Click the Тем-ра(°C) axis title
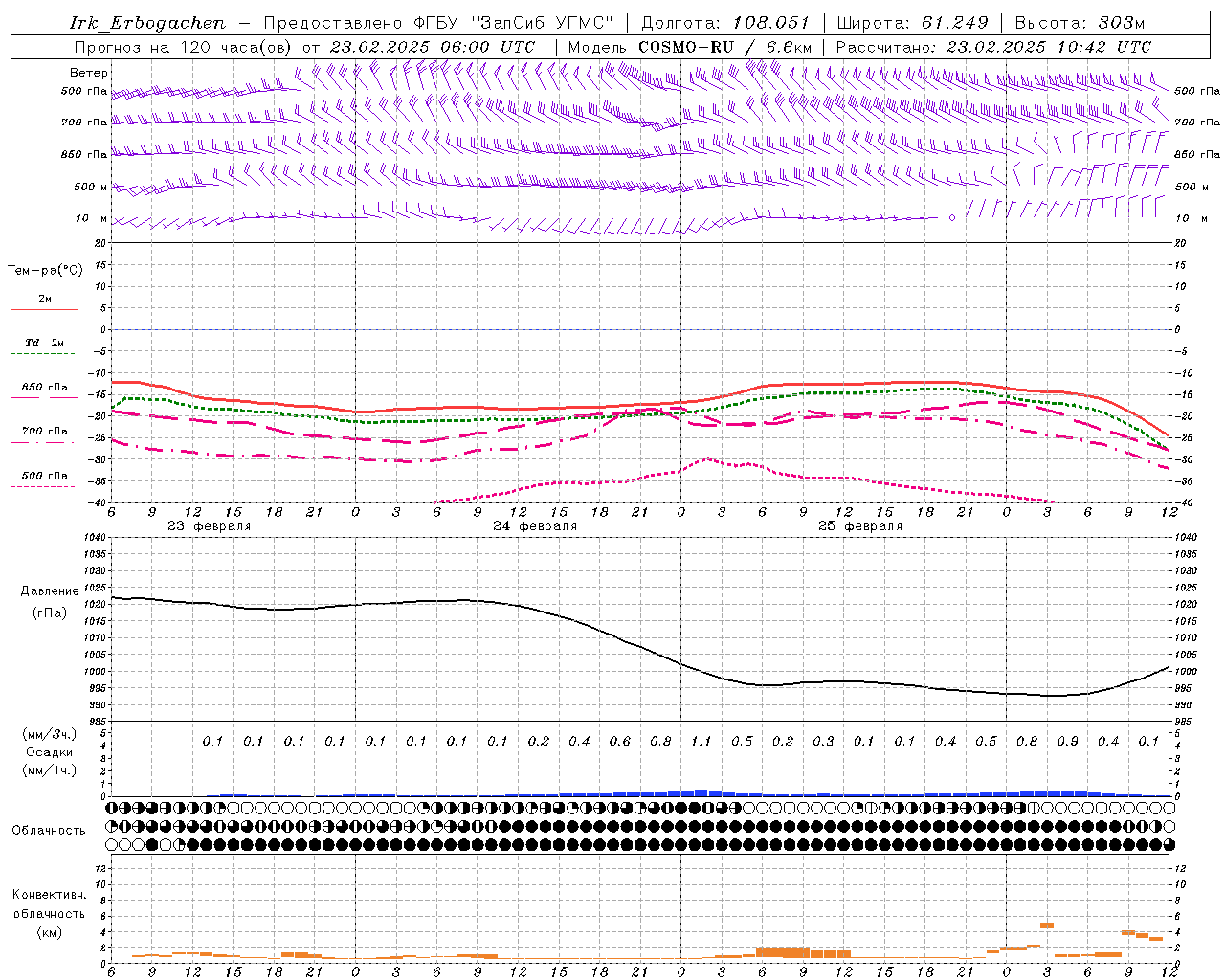The image size is (1225, 980). [45, 271]
